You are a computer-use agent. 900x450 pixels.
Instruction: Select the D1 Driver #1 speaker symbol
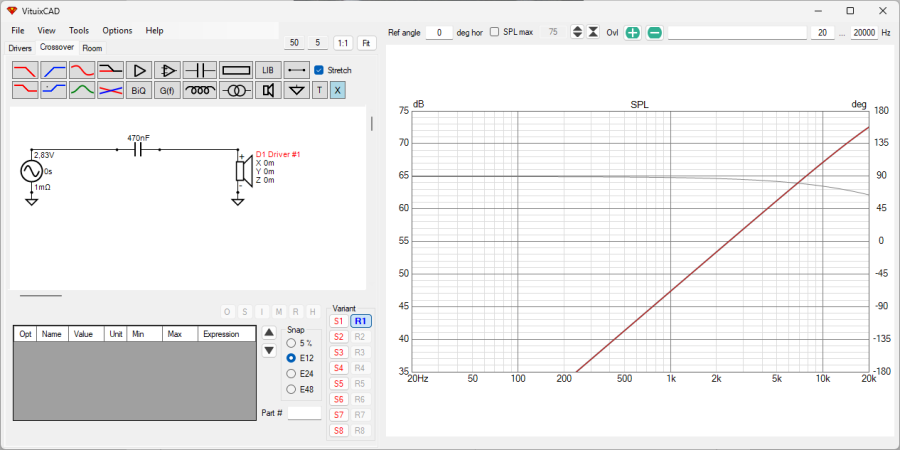tap(244, 171)
